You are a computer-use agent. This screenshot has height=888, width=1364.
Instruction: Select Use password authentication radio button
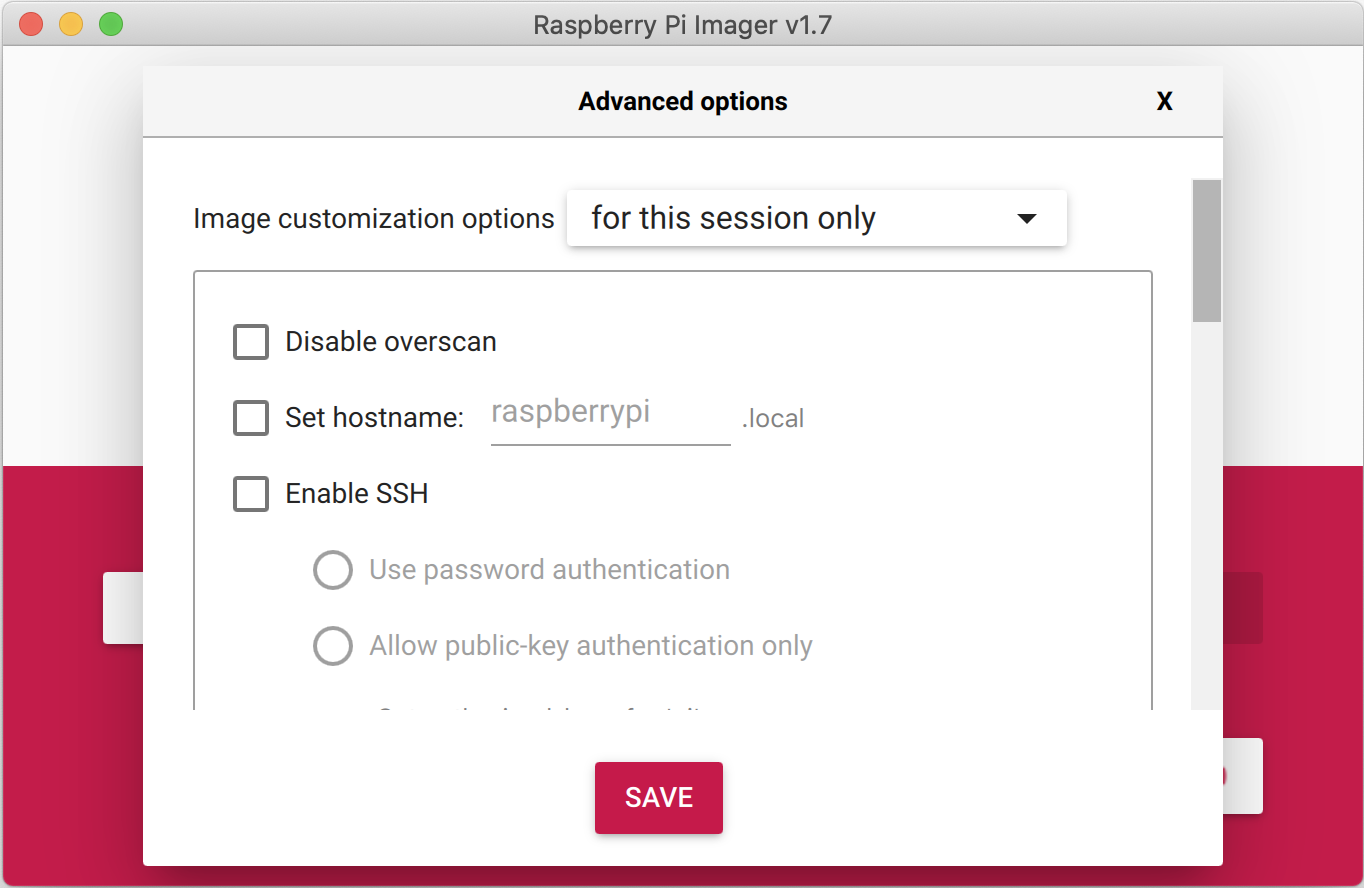[x=333, y=570]
